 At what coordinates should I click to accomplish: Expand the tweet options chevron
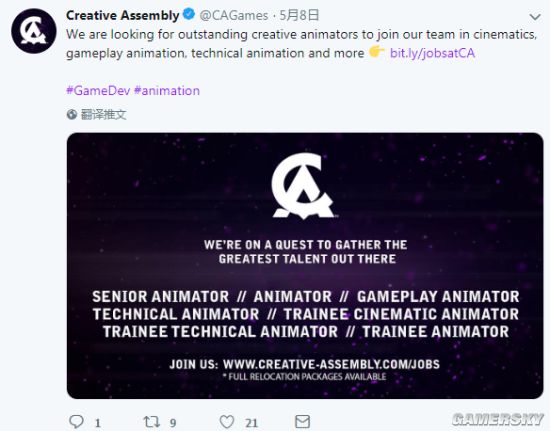point(535,16)
